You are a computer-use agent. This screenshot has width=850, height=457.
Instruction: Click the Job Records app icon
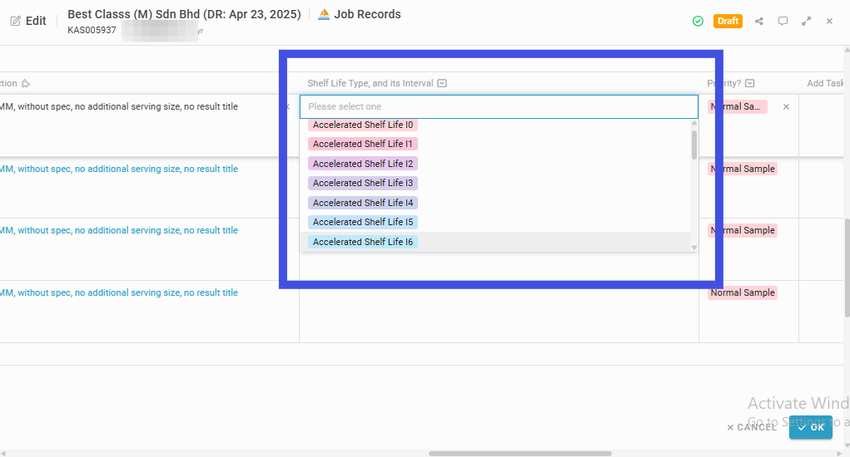coord(324,15)
